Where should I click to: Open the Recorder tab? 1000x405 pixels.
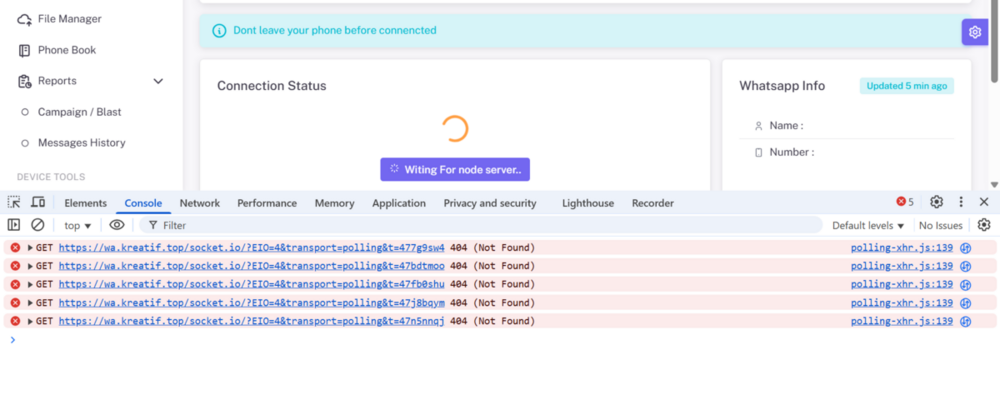pyautogui.click(x=652, y=203)
